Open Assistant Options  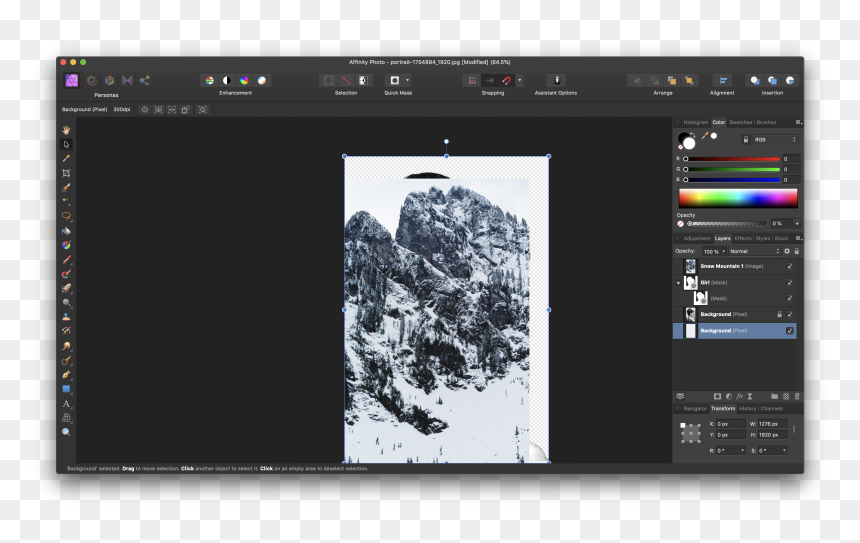[x=556, y=81]
